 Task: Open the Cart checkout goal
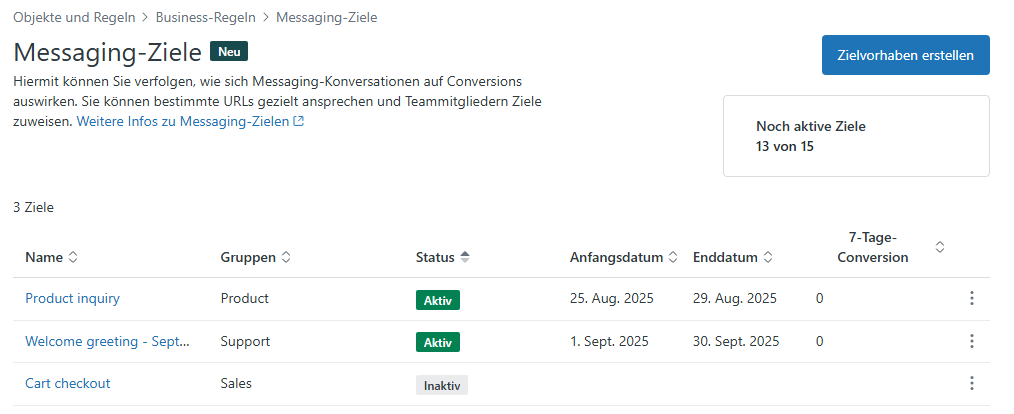pyautogui.click(x=67, y=383)
